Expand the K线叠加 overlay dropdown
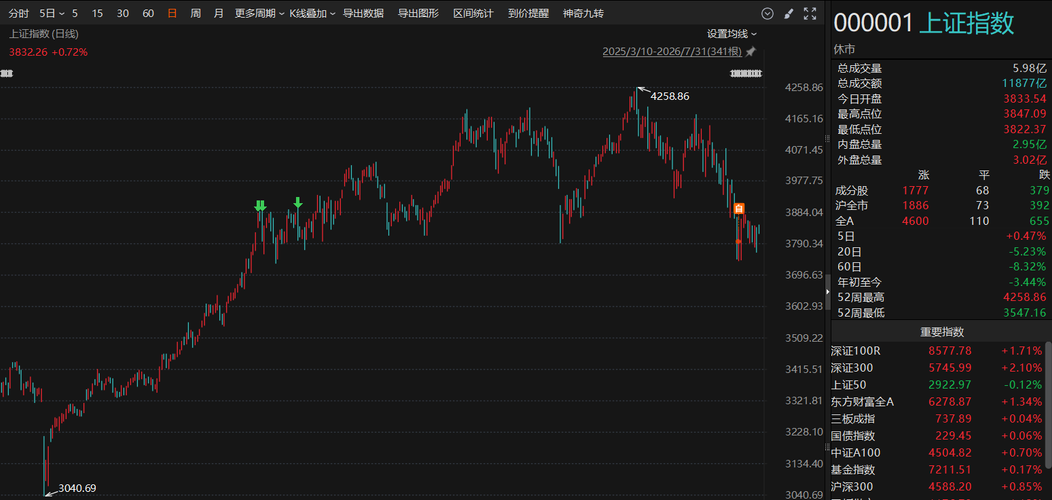Viewport: 1052px width, 500px height. 313,13
